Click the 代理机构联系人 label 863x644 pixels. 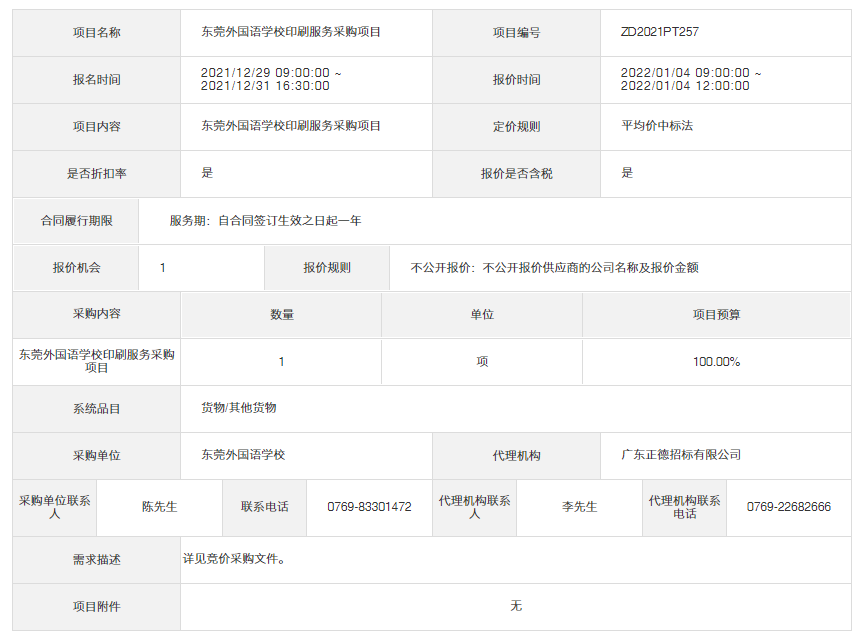474,507
